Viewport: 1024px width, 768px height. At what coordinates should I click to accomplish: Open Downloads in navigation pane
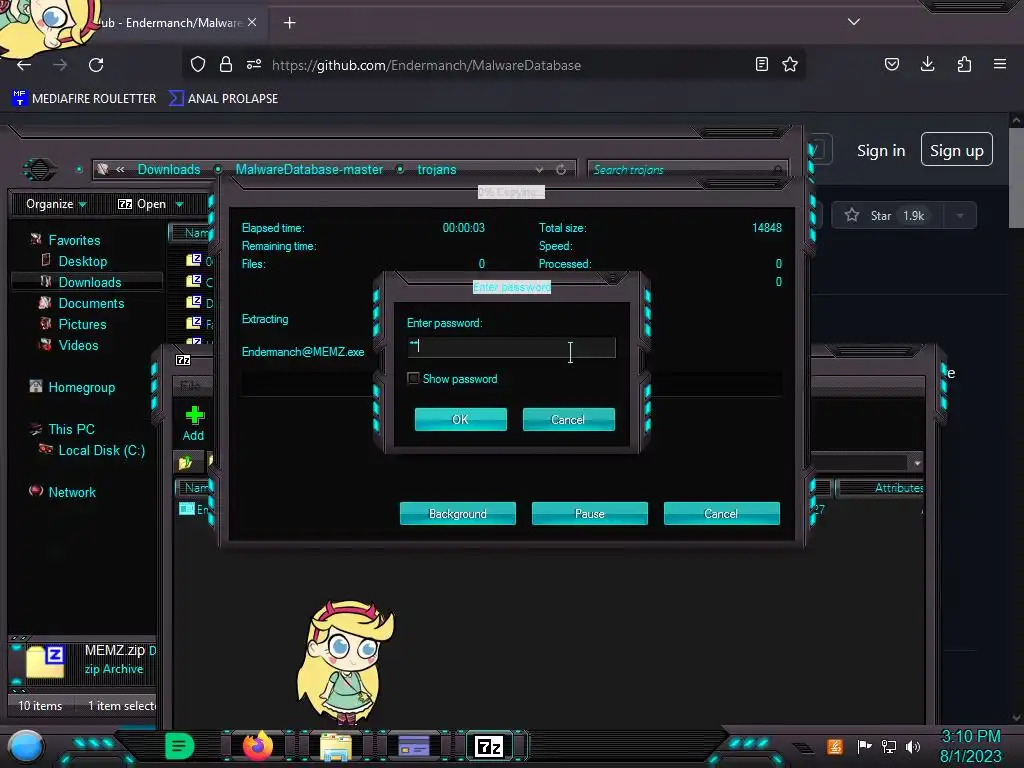[x=89, y=282]
